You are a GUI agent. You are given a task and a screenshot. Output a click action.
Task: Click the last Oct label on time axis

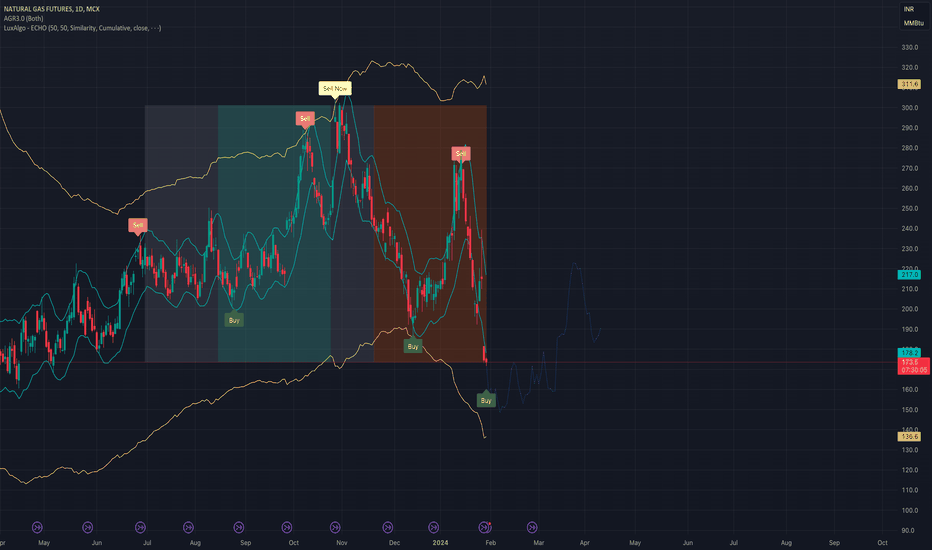click(883, 543)
